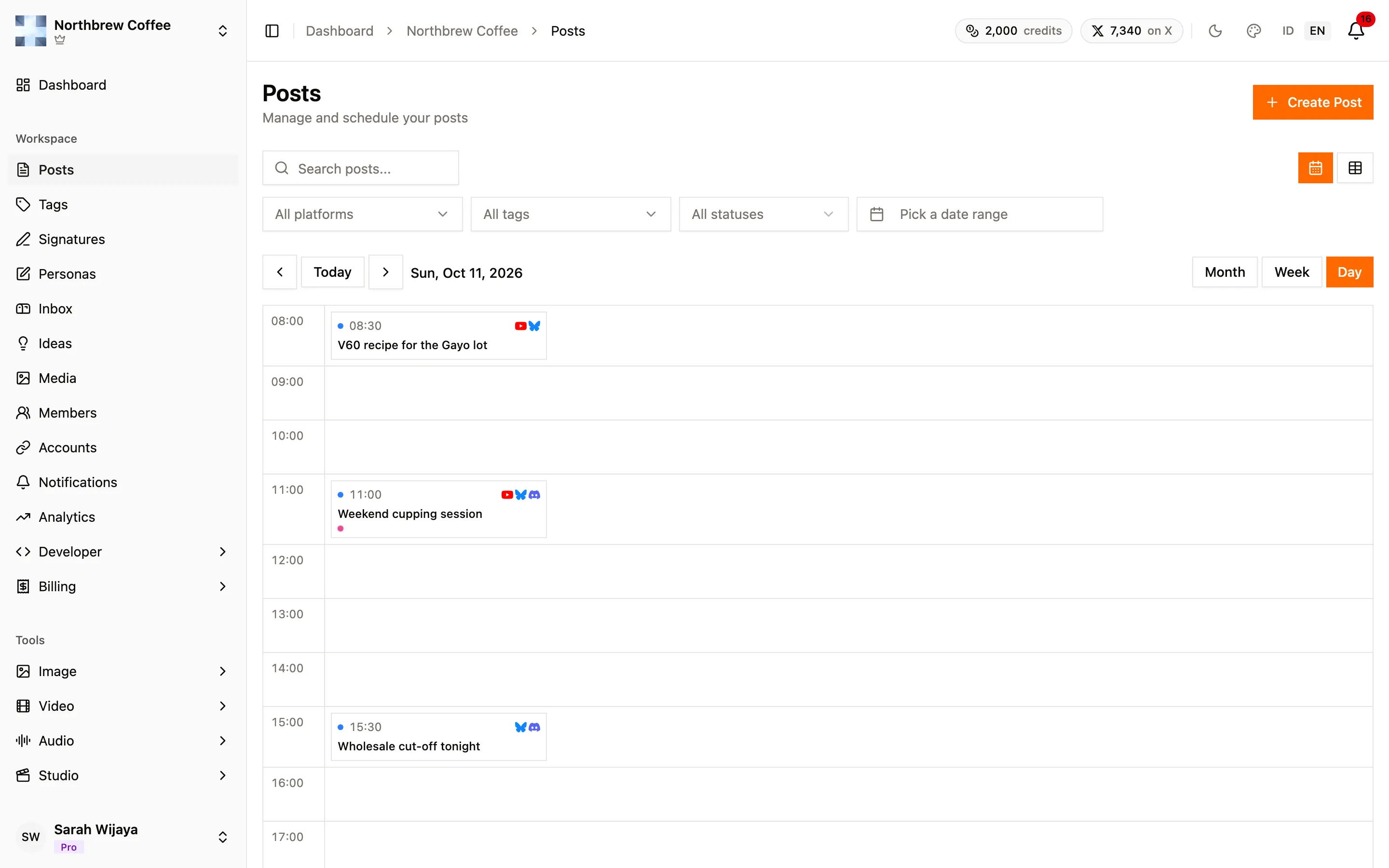Viewport: 1389px width, 868px height.
Task: Expand the Audio tools section
Action: point(122,741)
